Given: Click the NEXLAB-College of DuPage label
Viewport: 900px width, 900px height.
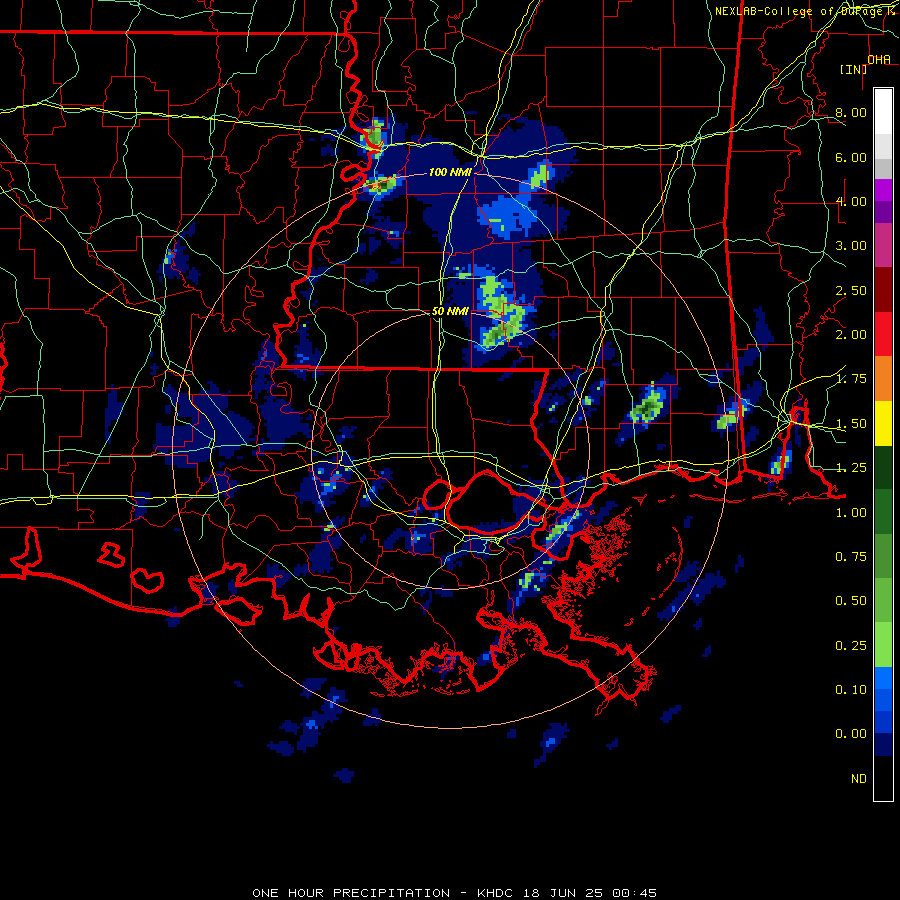Looking at the screenshot, I should tap(800, 11).
